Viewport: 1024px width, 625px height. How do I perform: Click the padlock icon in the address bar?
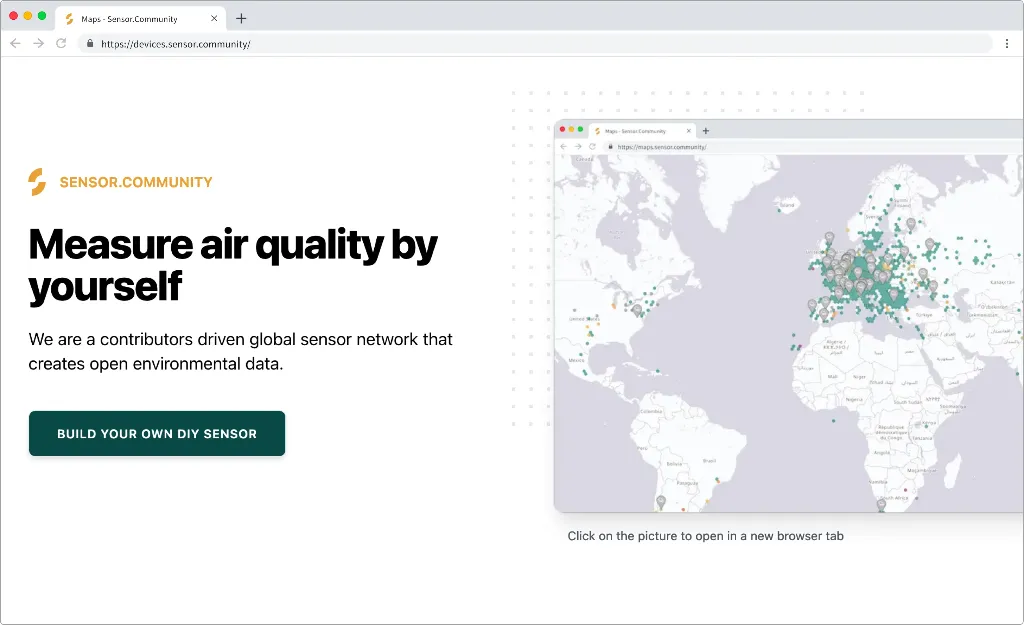click(x=89, y=43)
